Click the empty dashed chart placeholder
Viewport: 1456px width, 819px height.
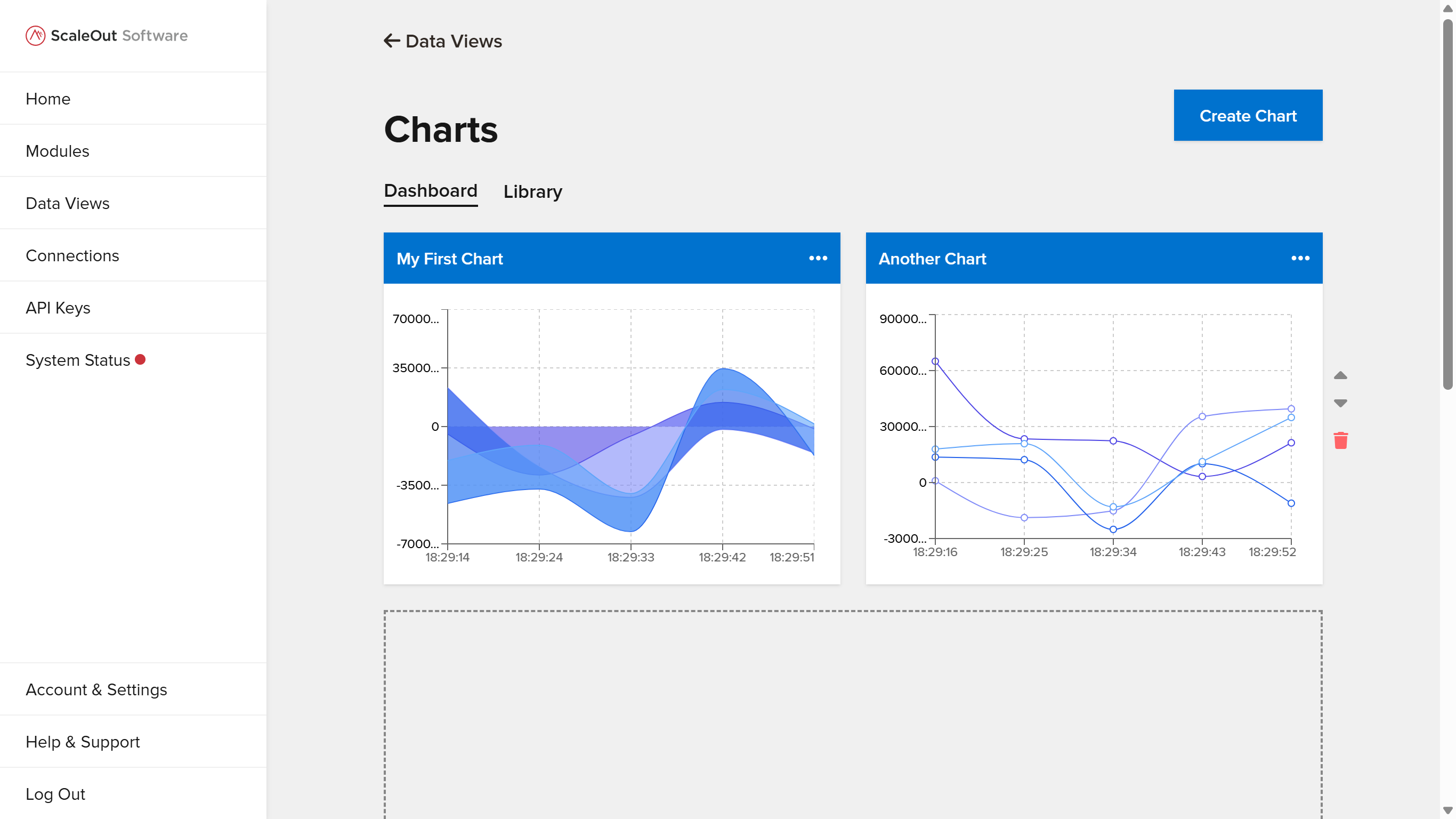pos(853,714)
